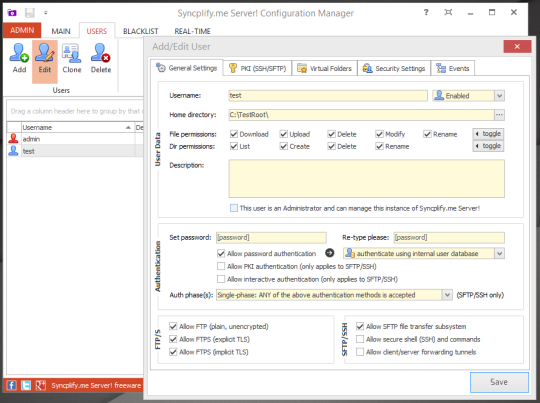Toggle the file Rename permission checkbox
Viewport: 540px width, 403px height.
click(x=427, y=134)
